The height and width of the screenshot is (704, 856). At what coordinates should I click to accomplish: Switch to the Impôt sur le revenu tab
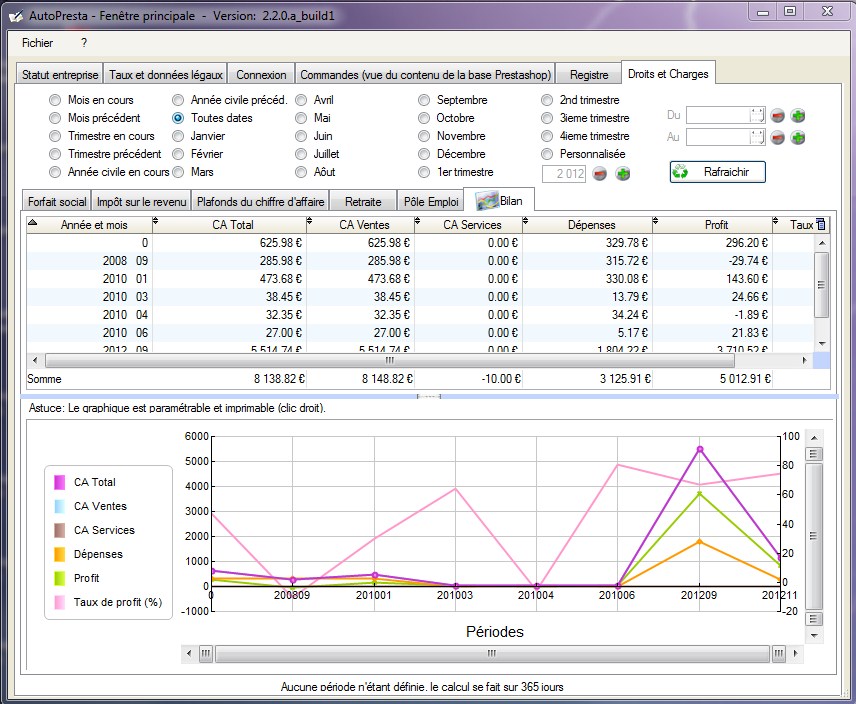click(141, 201)
